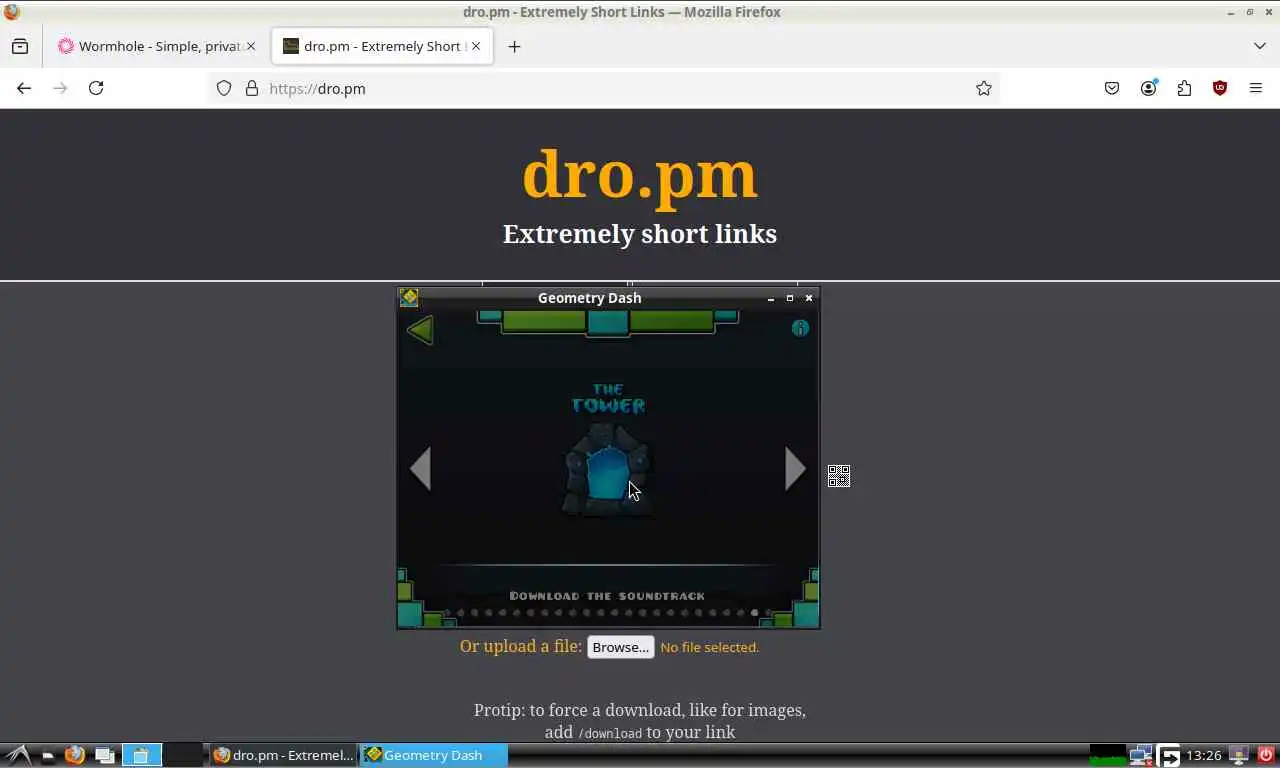Launch Firefox from taskbar quick launcher

click(x=75, y=755)
